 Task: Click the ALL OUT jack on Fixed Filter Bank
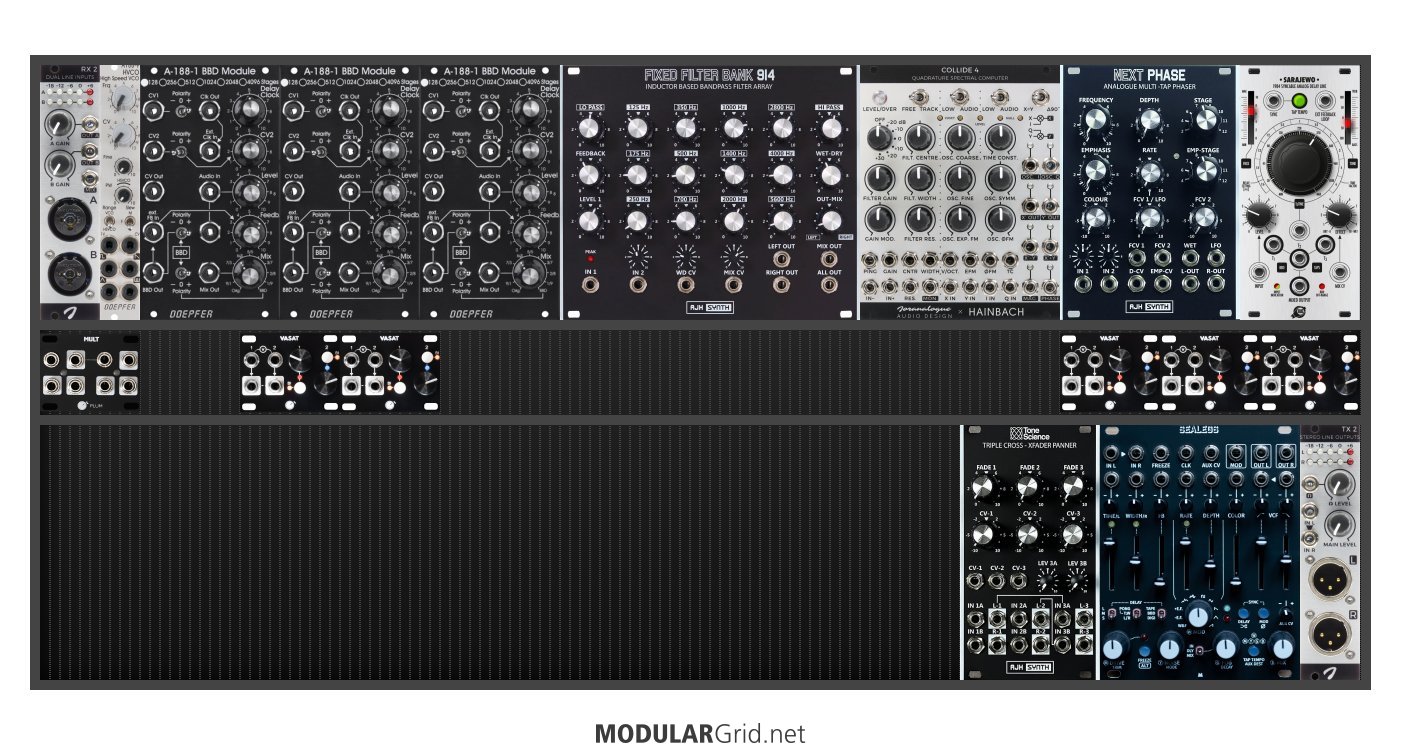click(x=830, y=285)
